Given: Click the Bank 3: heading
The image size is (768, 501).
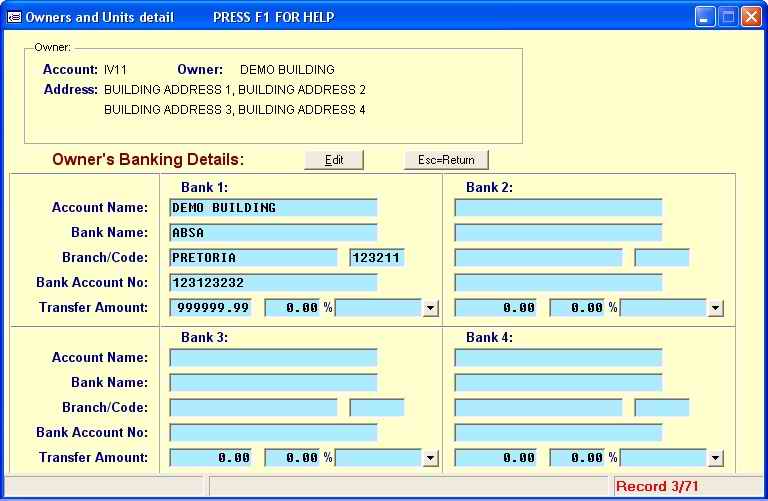Looking at the screenshot, I should [204, 337].
